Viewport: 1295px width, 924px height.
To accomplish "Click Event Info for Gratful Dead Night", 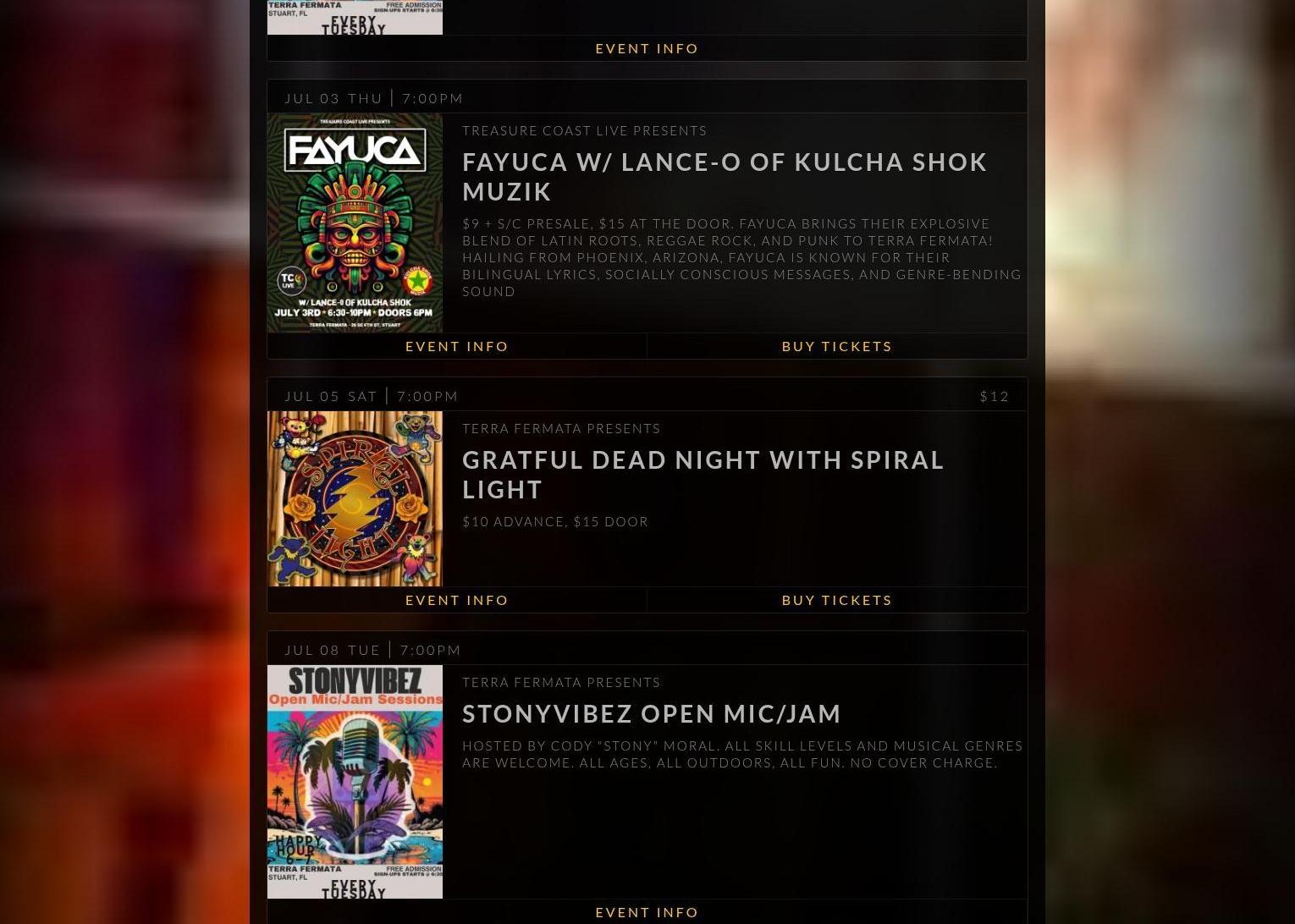I will point(457,600).
